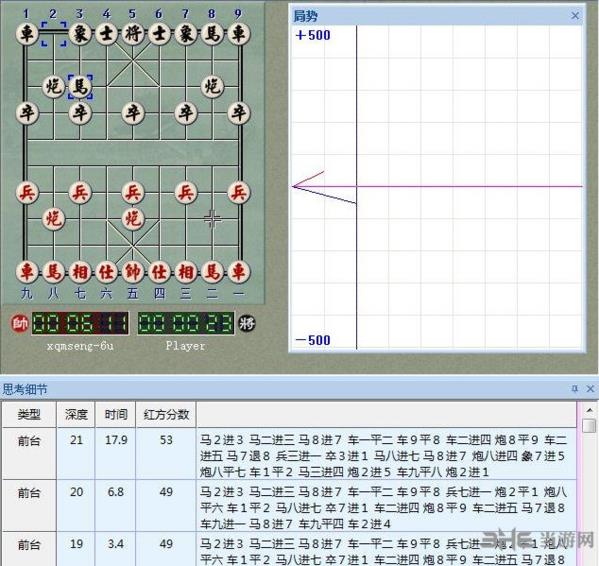Viewport: 599px width, 566px height.
Task: Select the red soldier on file 五
Action: click(x=133, y=192)
